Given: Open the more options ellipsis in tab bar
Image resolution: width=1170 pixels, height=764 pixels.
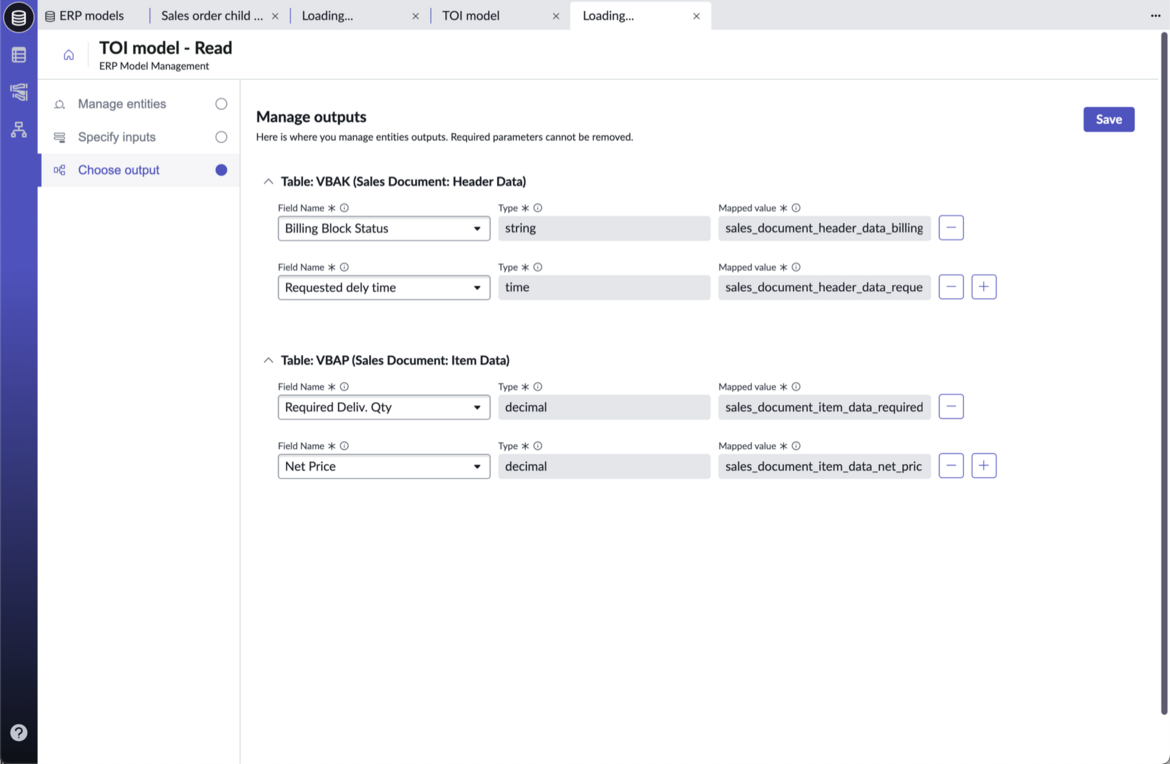Looking at the screenshot, I should click(1155, 16).
